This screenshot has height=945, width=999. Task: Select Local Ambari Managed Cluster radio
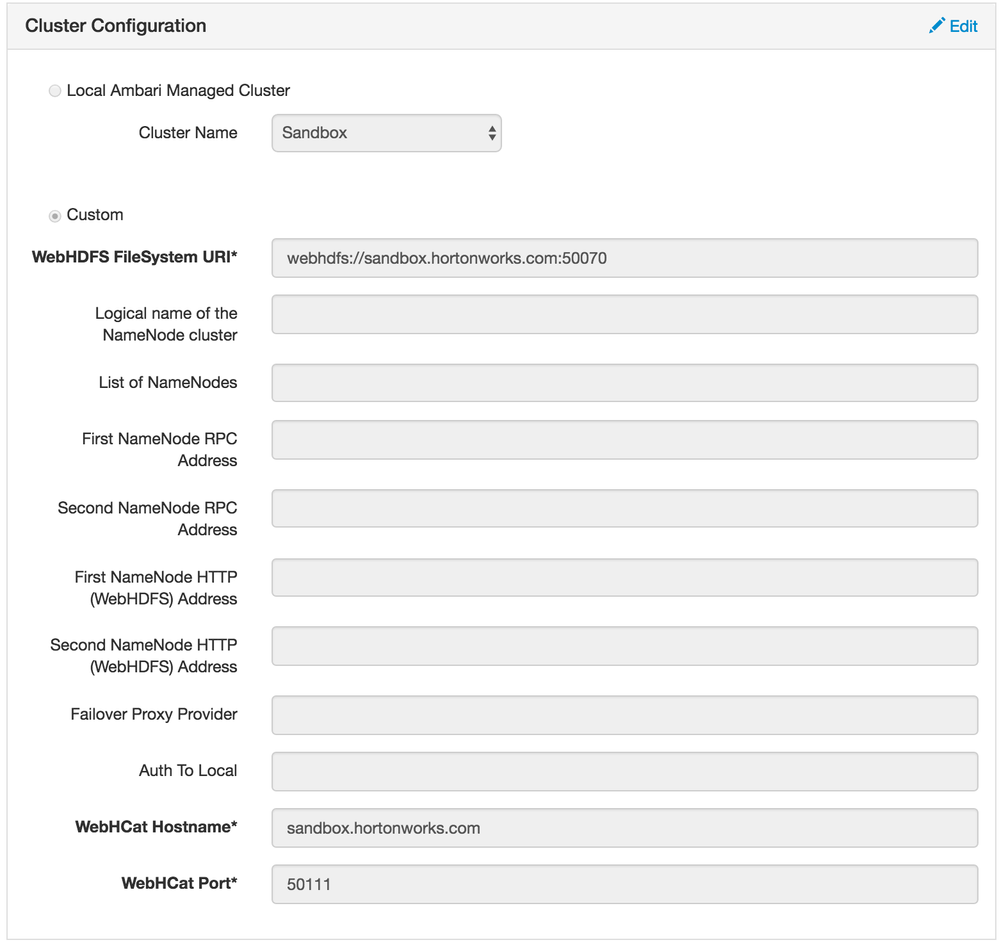click(x=55, y=91)
